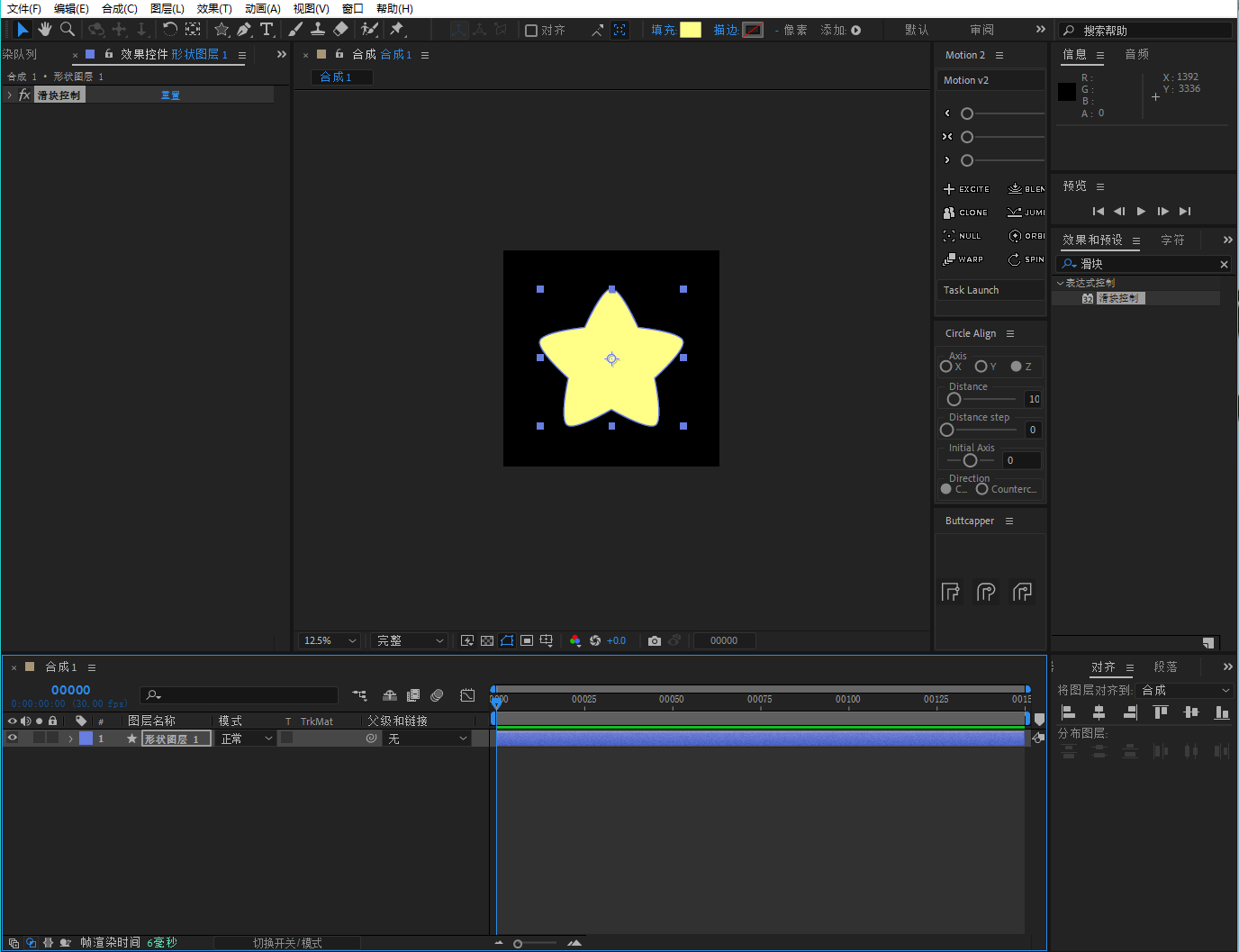Select the Brush tool
Image resolution: width=1239 pixels, height=952 pixels.
tap(295, 30)
